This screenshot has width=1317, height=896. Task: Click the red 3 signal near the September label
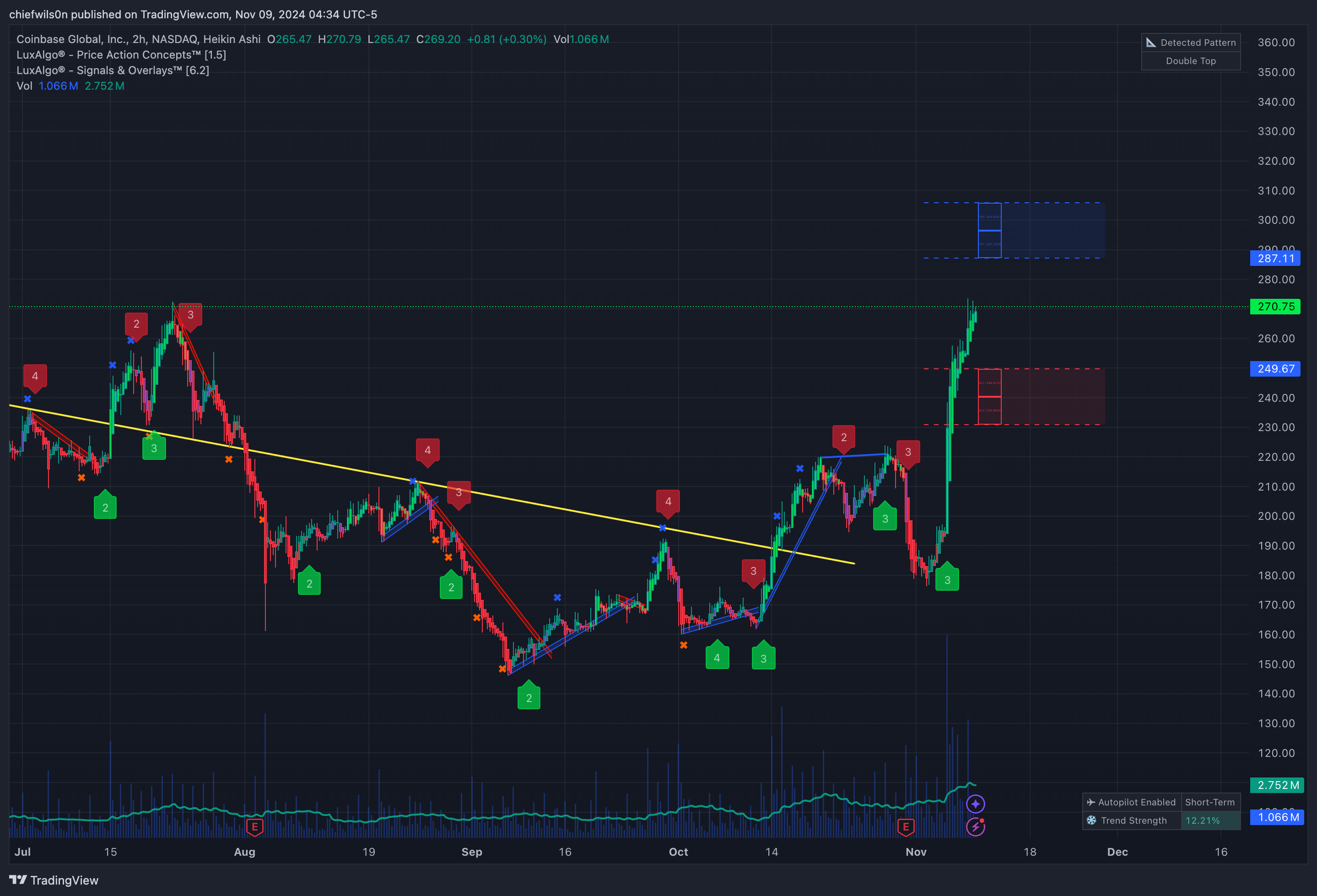tap(459, 494)
